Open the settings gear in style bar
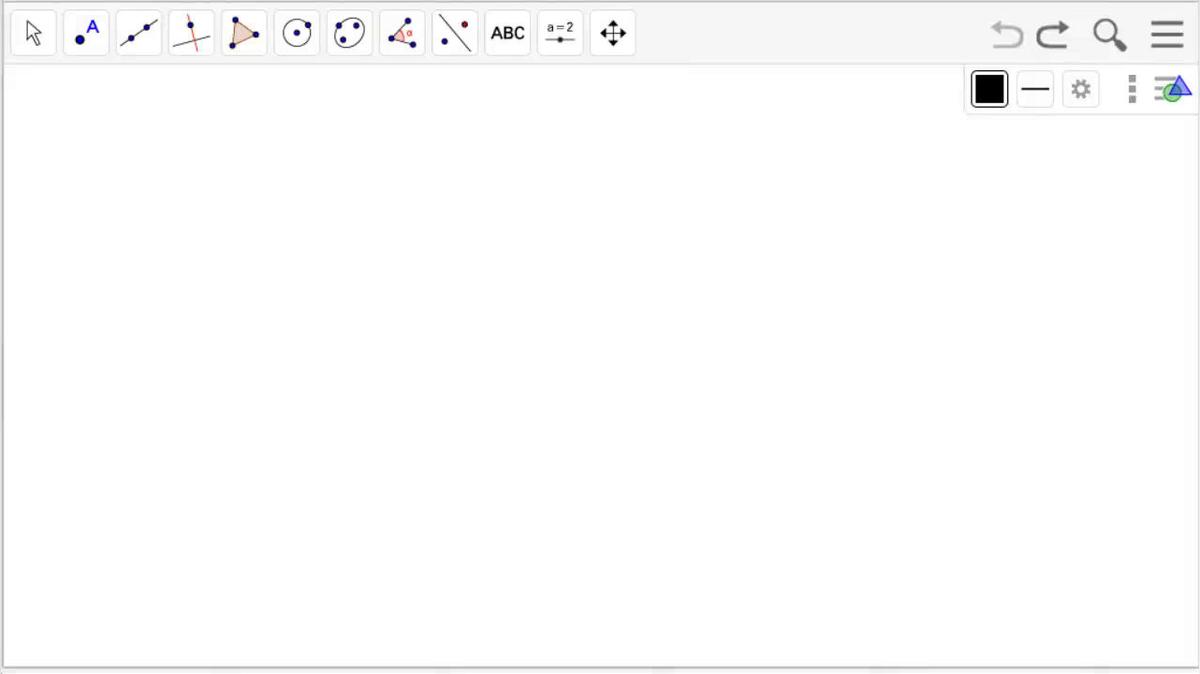The height and width of the screenshot is (674, 1200). pos(1081,90)
